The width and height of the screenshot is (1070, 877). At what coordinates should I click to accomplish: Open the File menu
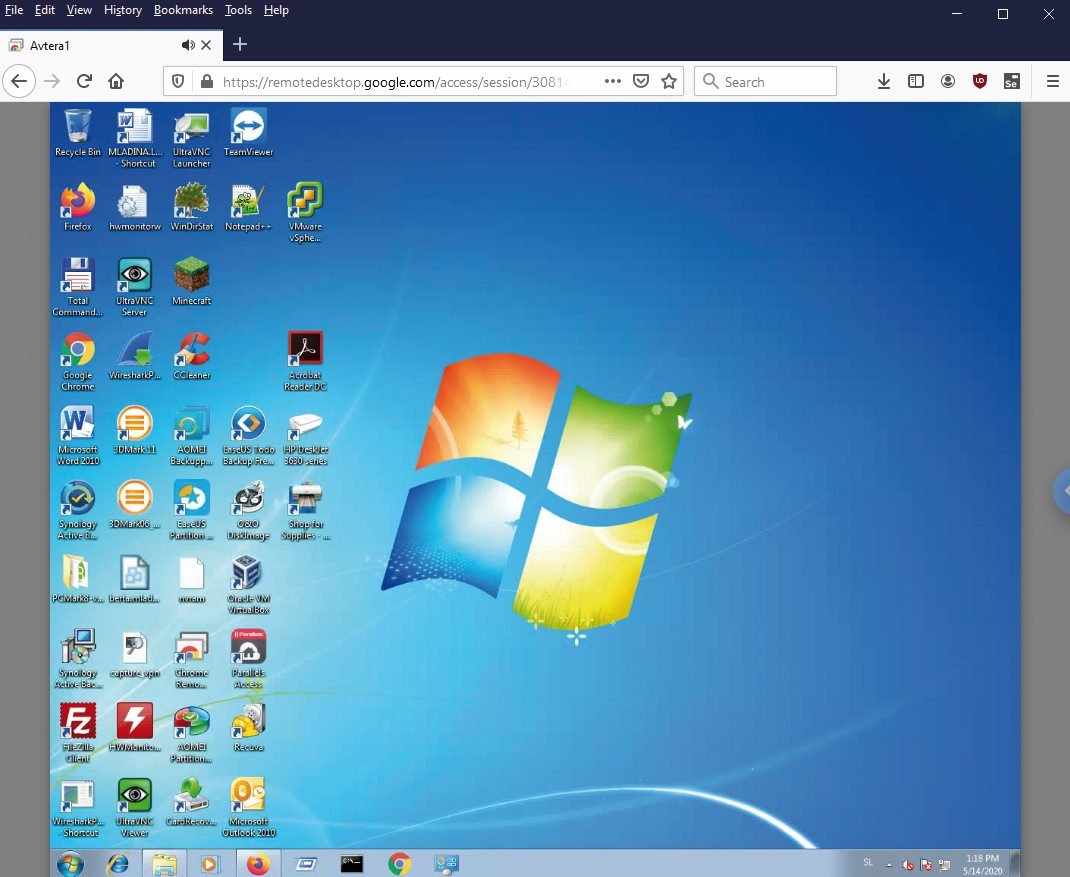[14, 10]
